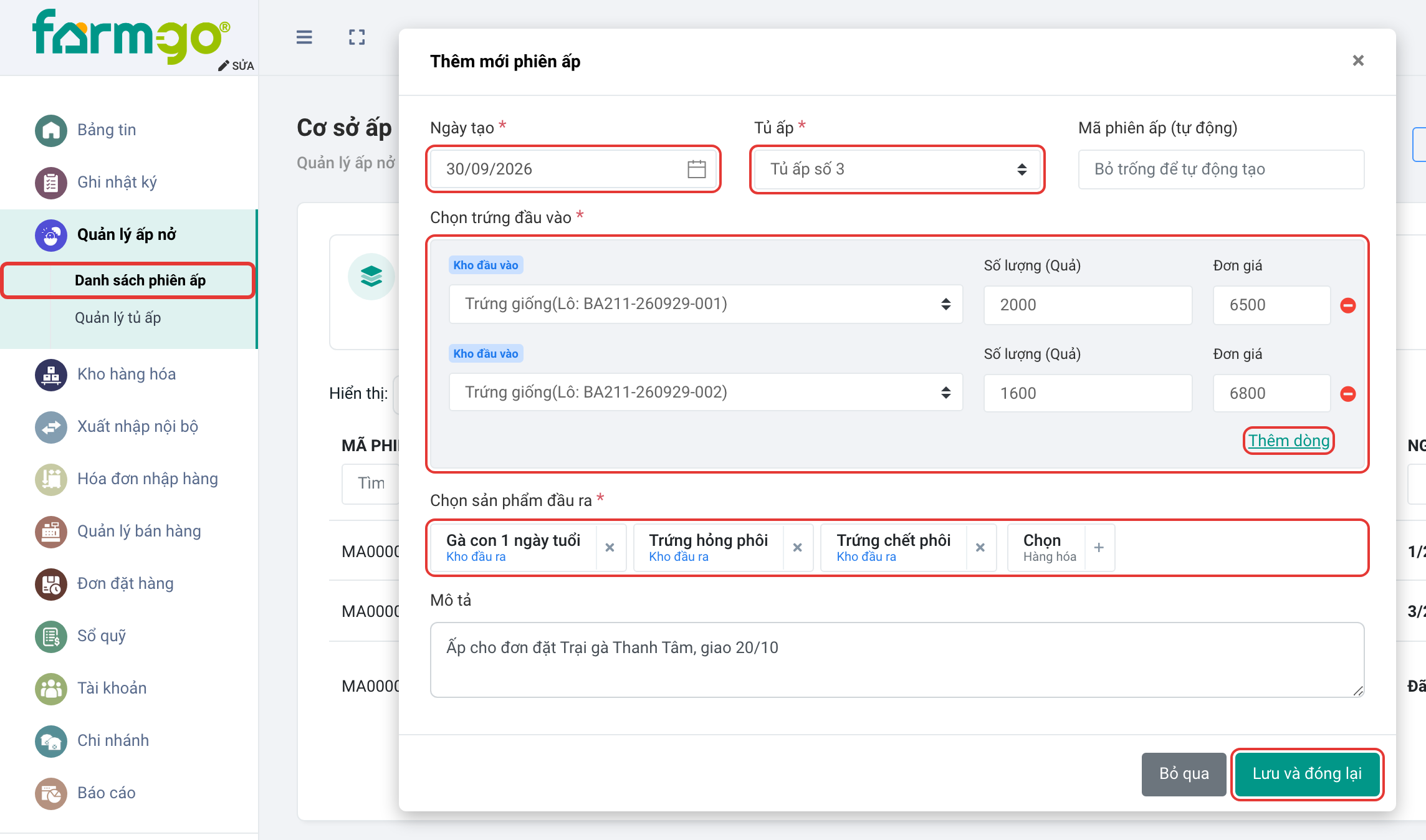Open the calendar picker for Ngày tạo
This screenshot has height=840, width=1426.
[x=696, y=169]
